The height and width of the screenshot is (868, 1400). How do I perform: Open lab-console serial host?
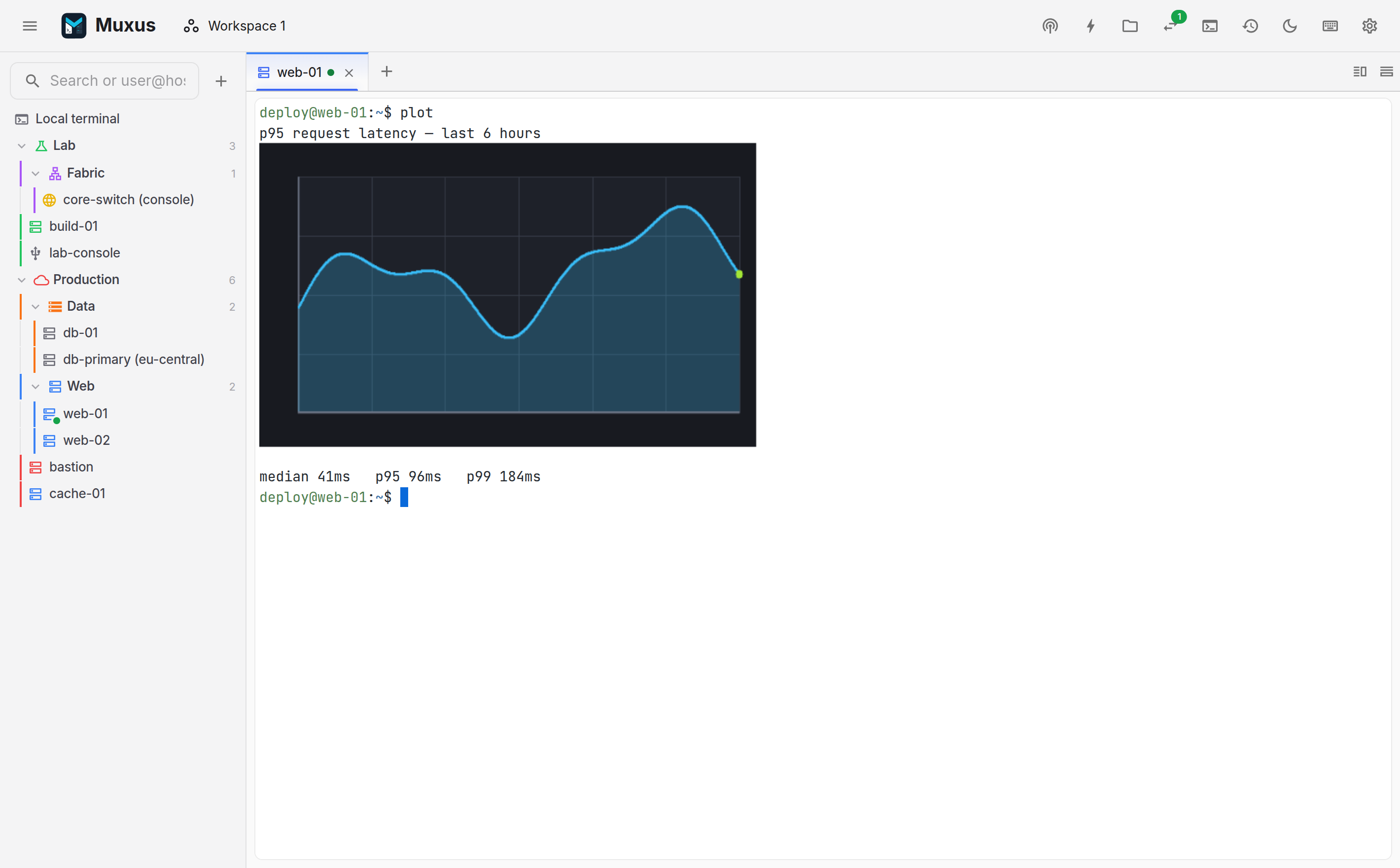click(84, 253)
